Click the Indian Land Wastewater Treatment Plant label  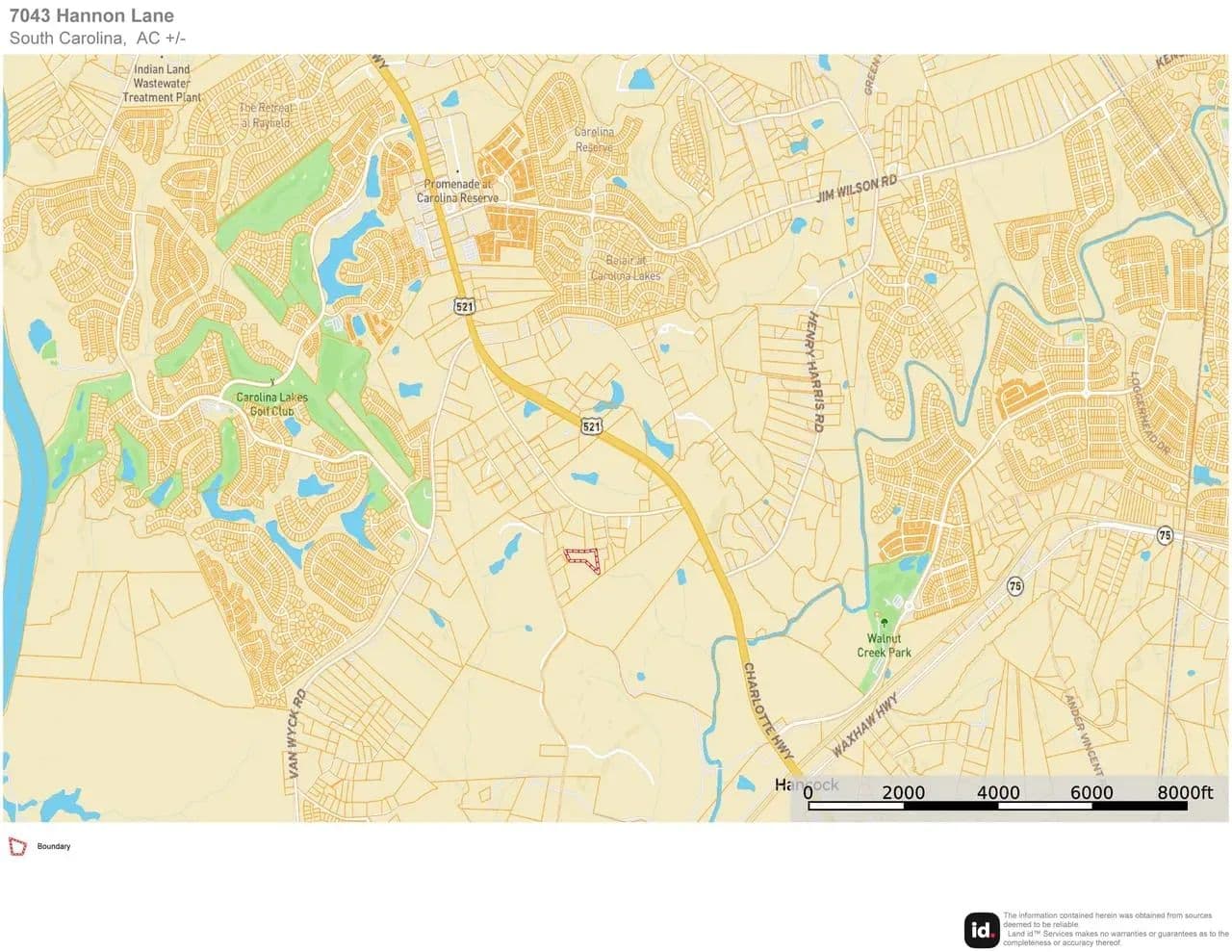click(x=162, y=84)
